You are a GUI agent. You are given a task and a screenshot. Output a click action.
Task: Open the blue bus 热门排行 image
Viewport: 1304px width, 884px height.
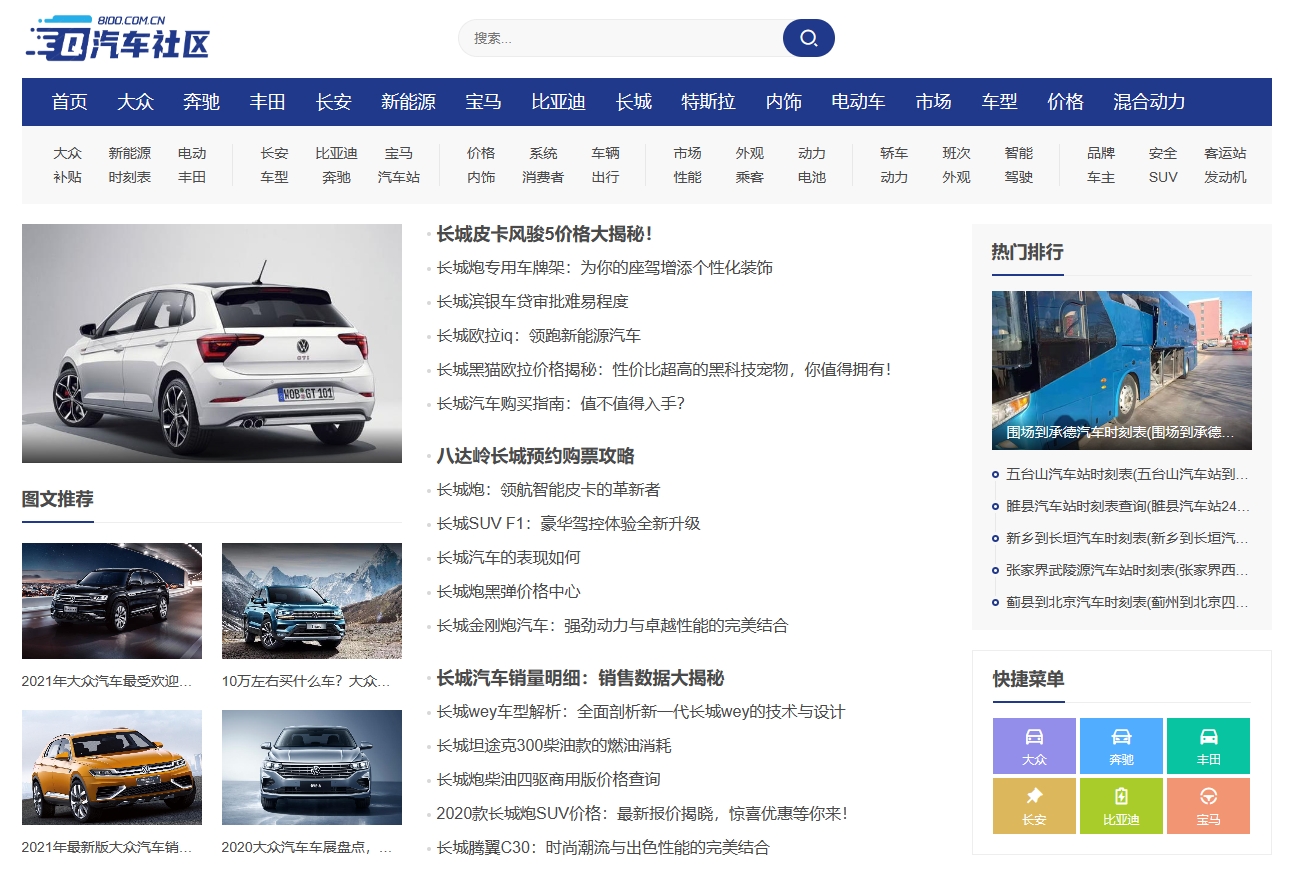1122,370
